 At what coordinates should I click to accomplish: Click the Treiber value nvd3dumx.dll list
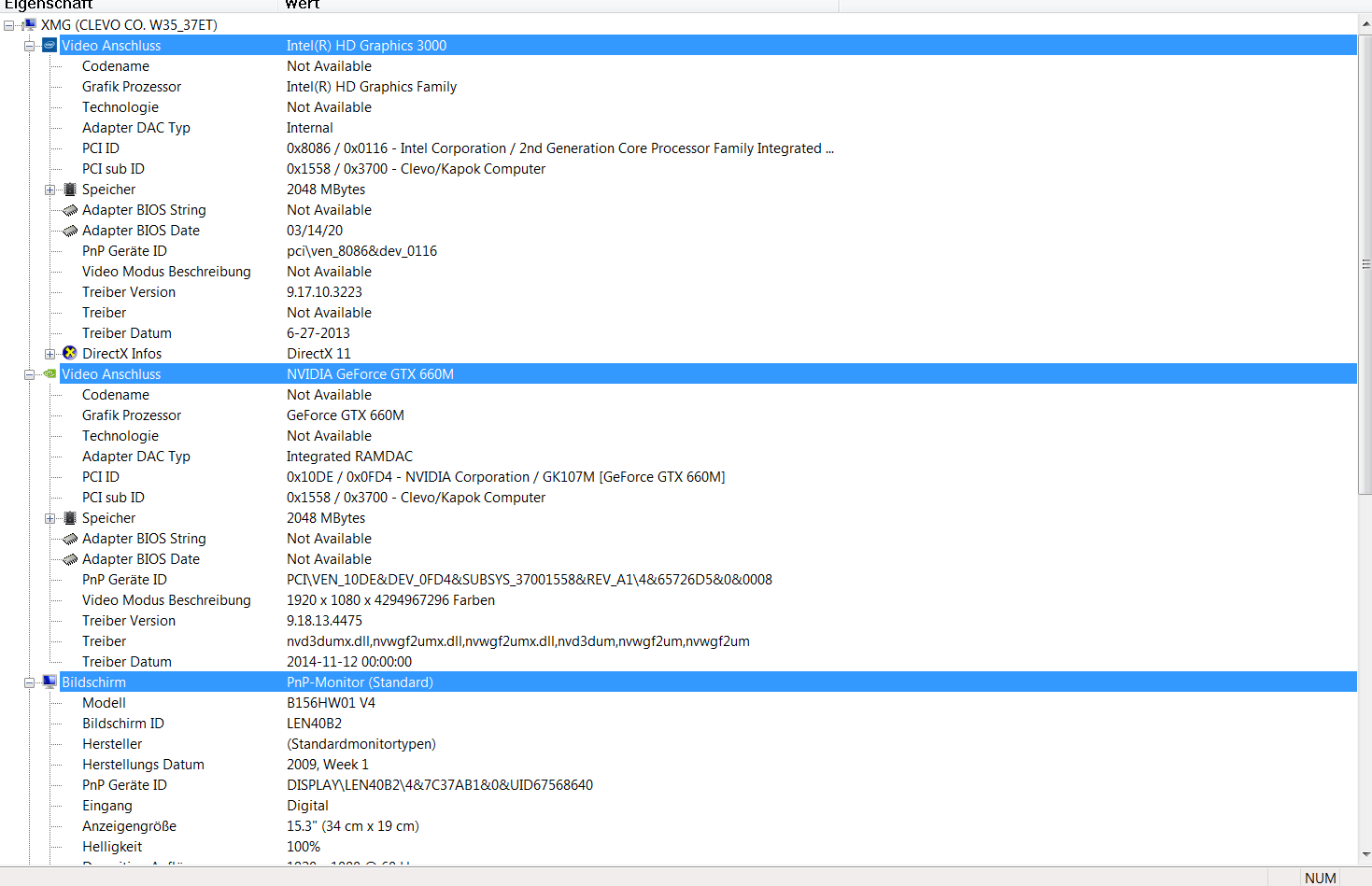coord(518,641)
